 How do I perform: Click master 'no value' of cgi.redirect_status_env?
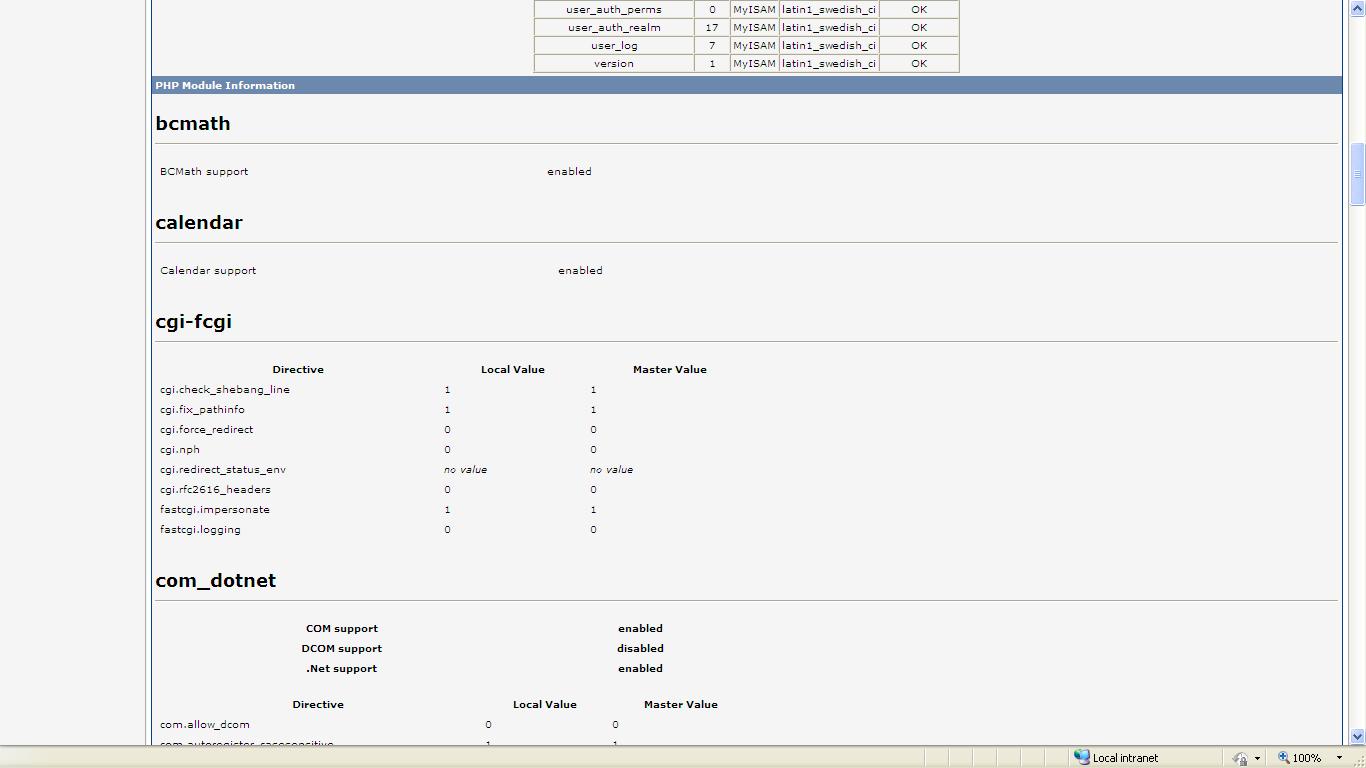tap(611, 469)
